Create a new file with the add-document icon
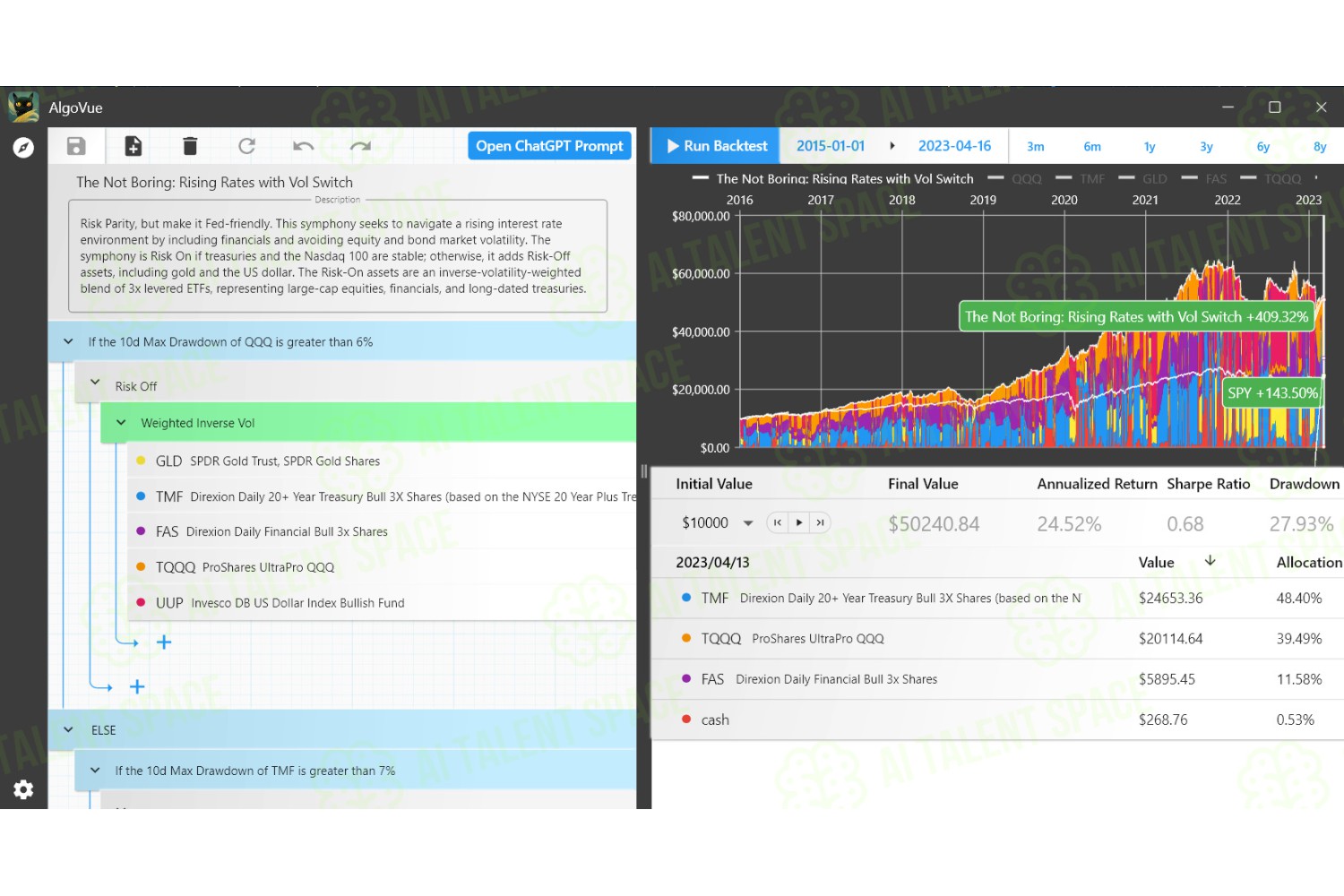1344x896 pixels. pos(133,146)
